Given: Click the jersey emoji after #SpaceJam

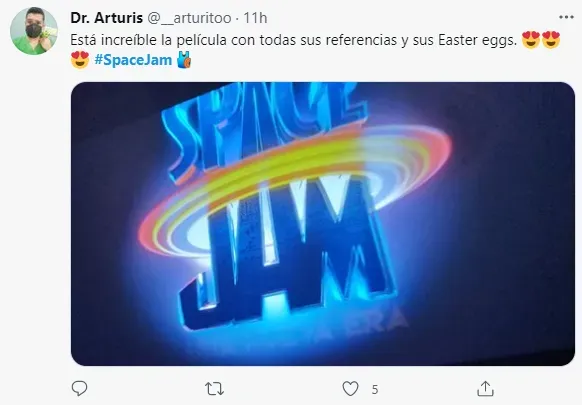Looking at the screenshot, I should click(184, 60).
